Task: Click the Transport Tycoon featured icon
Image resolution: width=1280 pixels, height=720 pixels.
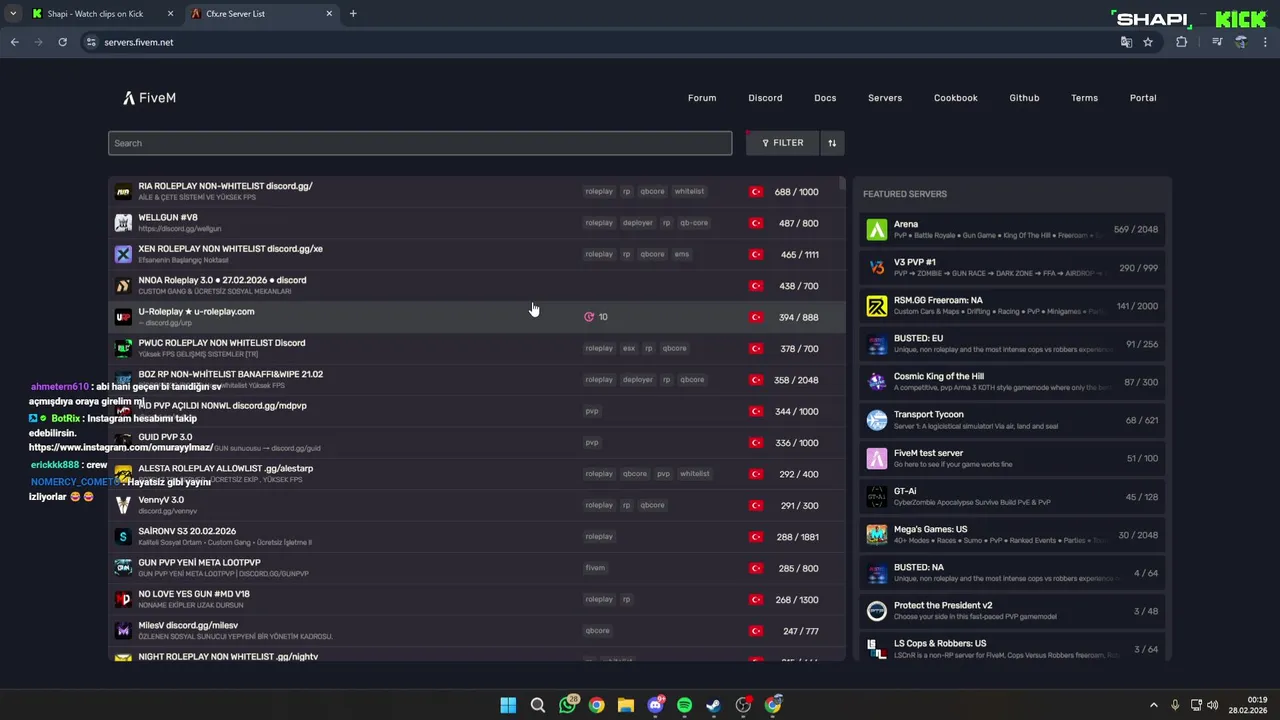Action: (877, 420)
